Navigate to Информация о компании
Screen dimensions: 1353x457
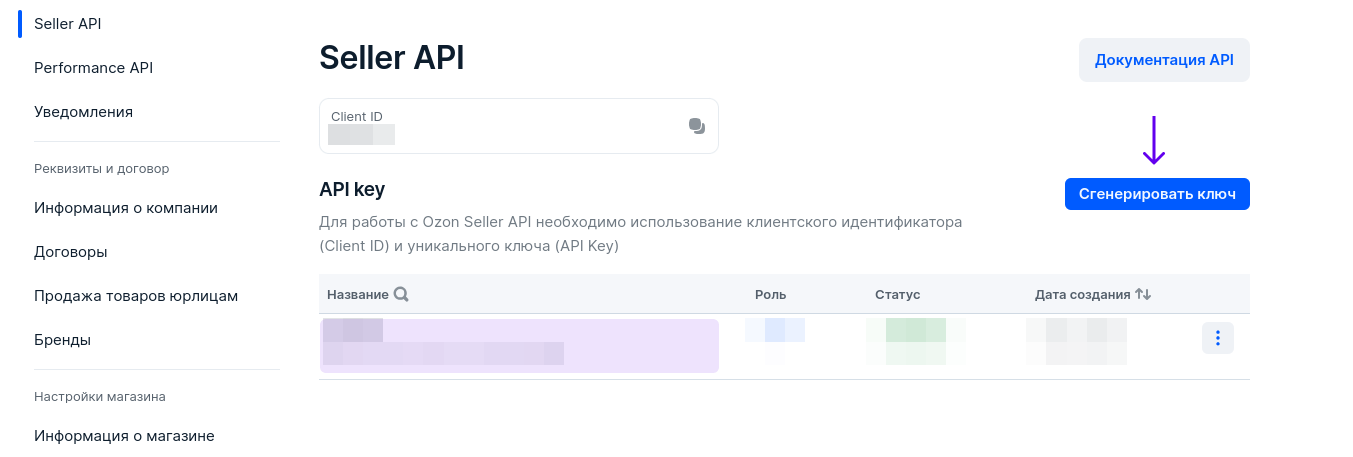(126, 208)
